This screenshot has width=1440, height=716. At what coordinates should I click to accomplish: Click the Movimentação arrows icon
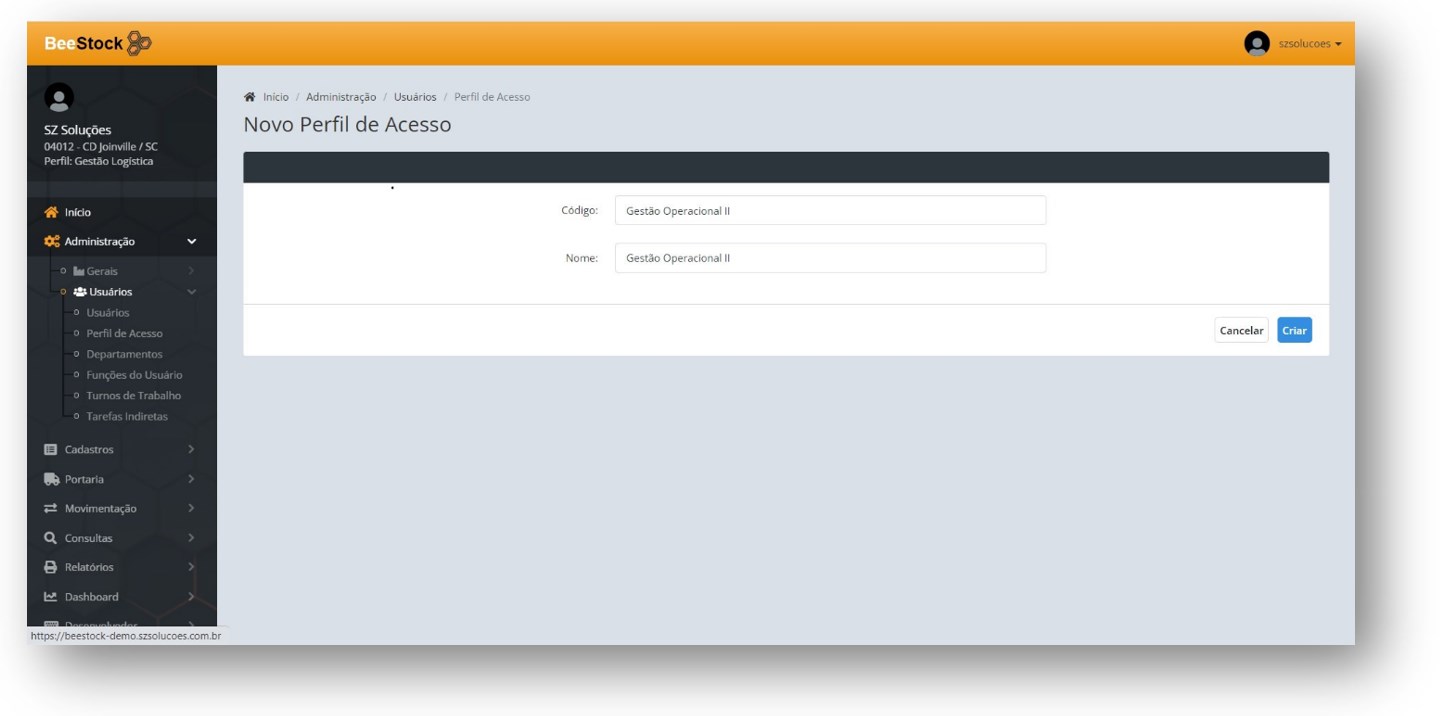(51, 509)
